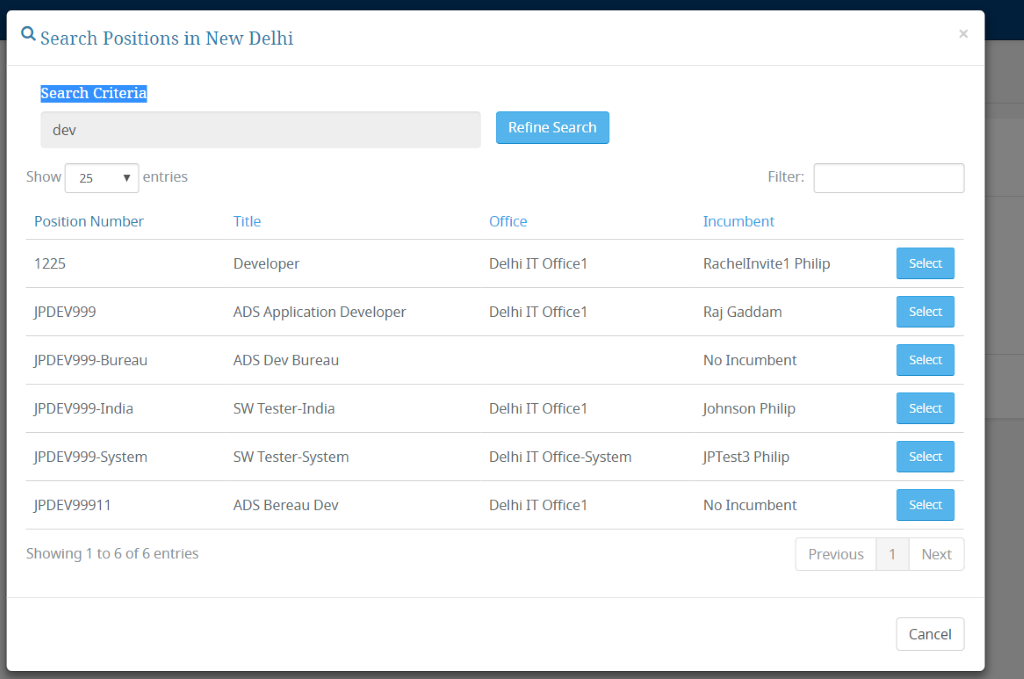Click 'Delhi IT Office1' in the JPDEV99911 row
The height and width of the screenshot is (679, 1024).
538,505
